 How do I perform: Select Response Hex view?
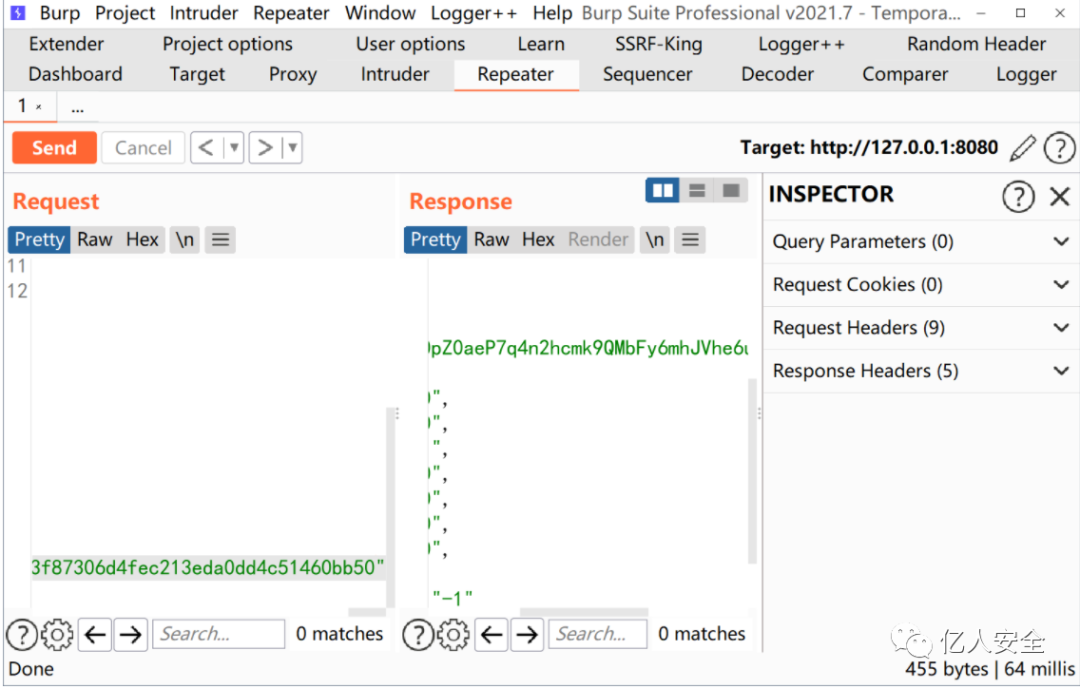pos(538,240)
